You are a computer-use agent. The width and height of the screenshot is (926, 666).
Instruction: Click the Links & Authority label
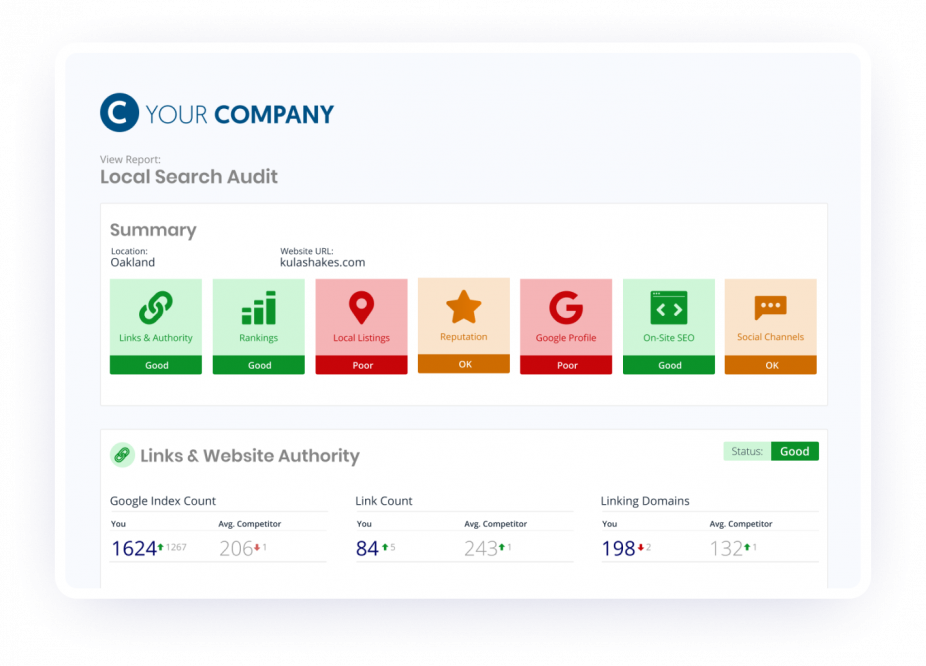click(156, 338)
